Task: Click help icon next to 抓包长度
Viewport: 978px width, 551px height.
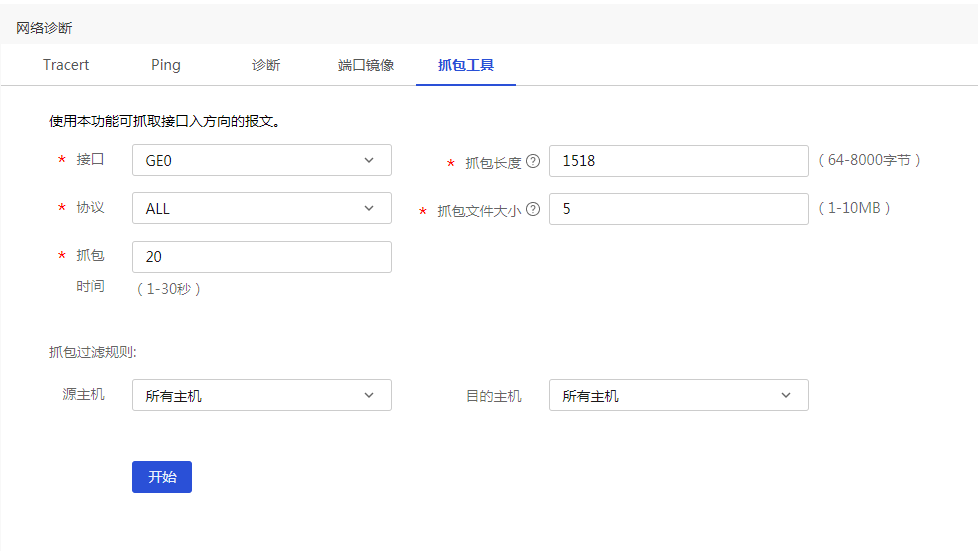Action: [533, 162]
